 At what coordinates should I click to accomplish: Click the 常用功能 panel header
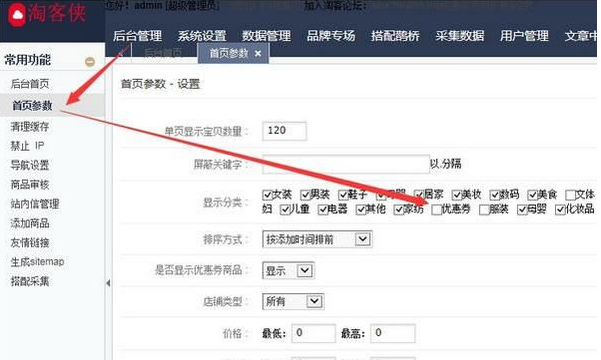[x=52, y=61]
